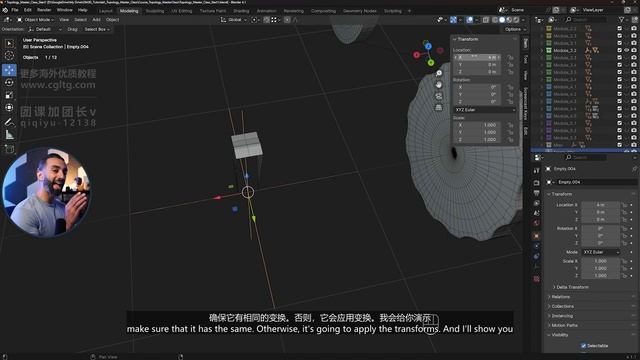640x360 pixels.
Task: Click the green Y axis on navigation gizmo
Action: (x=431, y=63)
